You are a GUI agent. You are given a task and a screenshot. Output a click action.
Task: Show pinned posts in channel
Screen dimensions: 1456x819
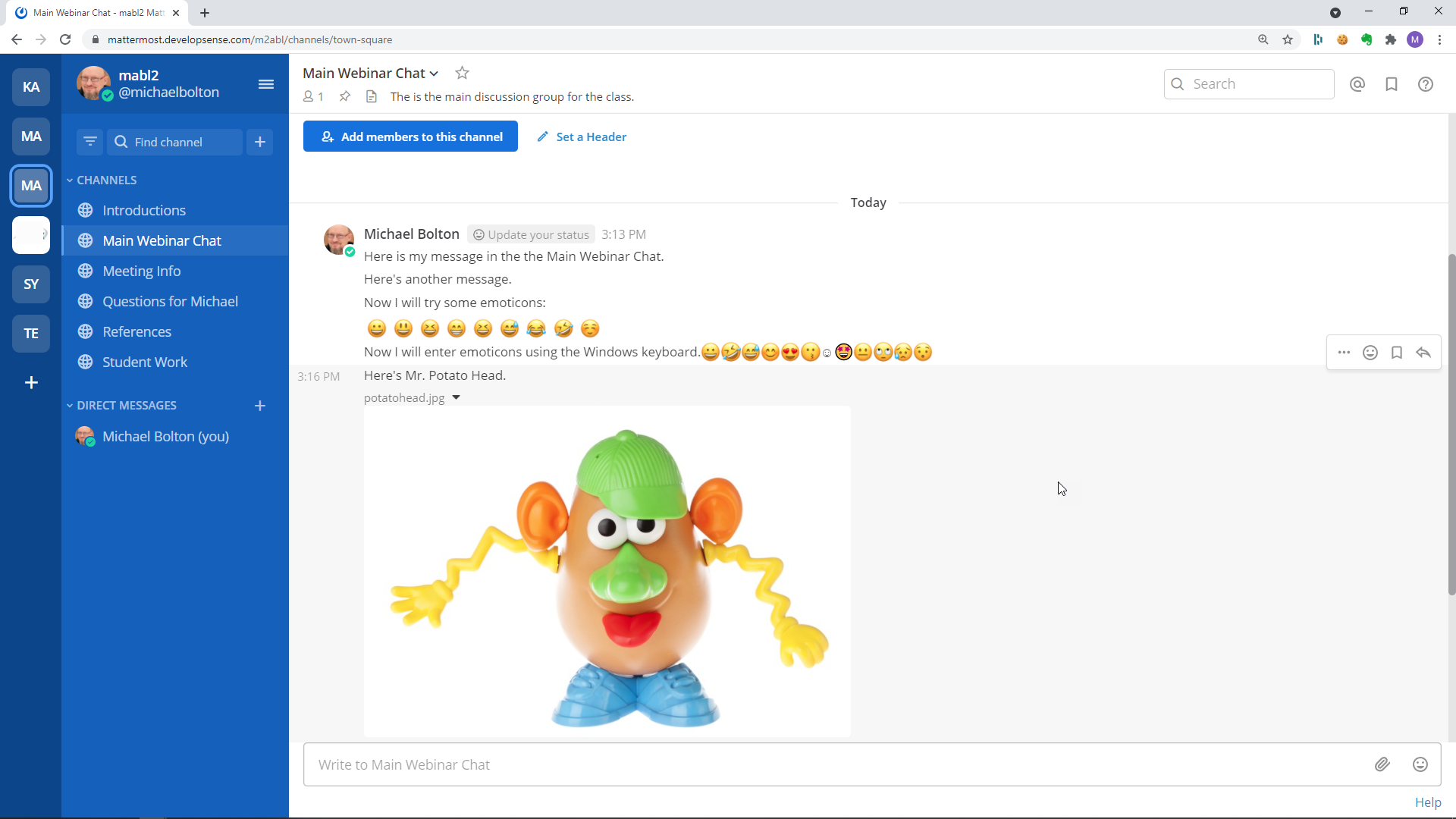point(345,96)
